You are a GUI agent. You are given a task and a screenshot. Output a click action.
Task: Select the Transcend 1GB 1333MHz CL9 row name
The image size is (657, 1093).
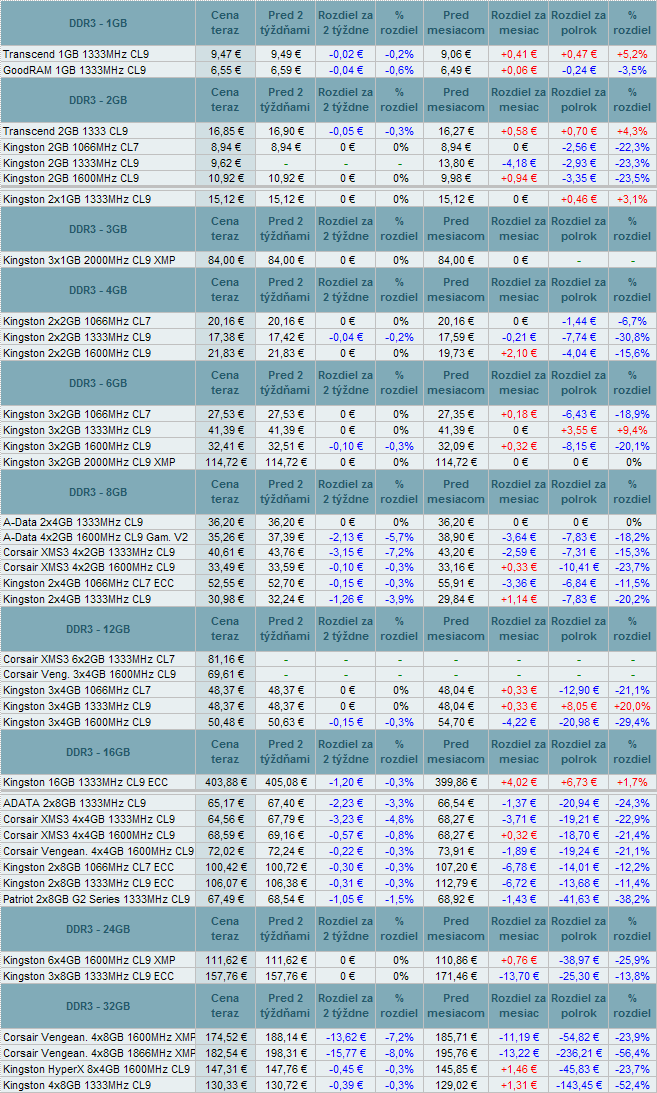tap(76, 54)
